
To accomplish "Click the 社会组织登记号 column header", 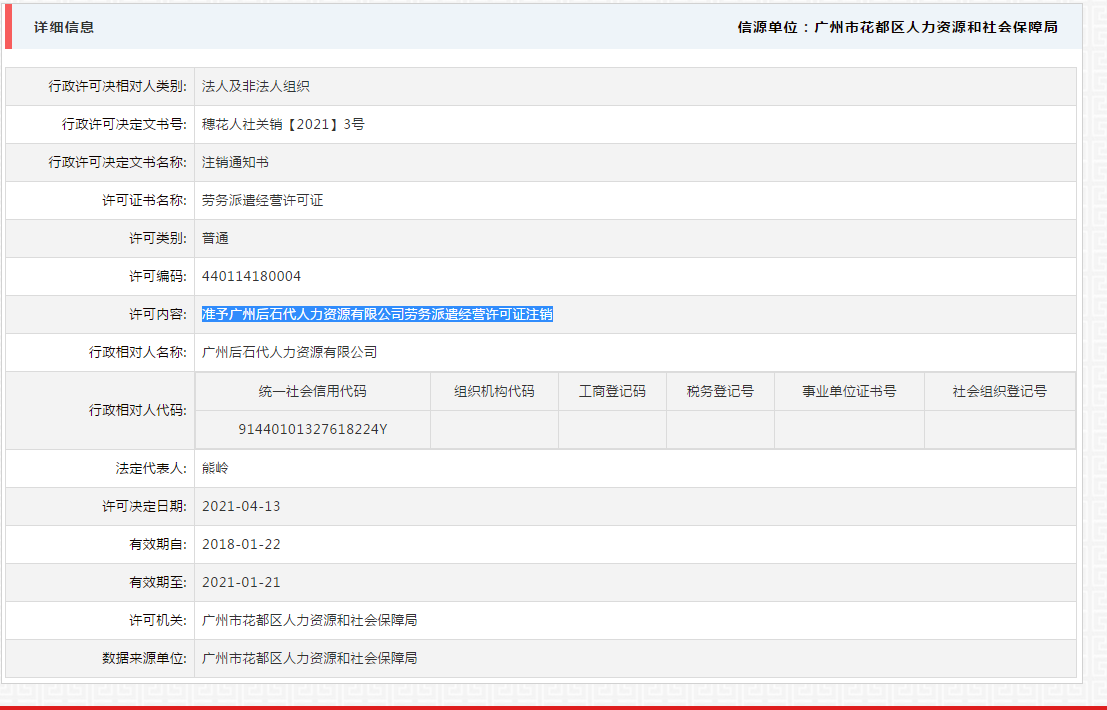I will click(x=1000, y=392).
